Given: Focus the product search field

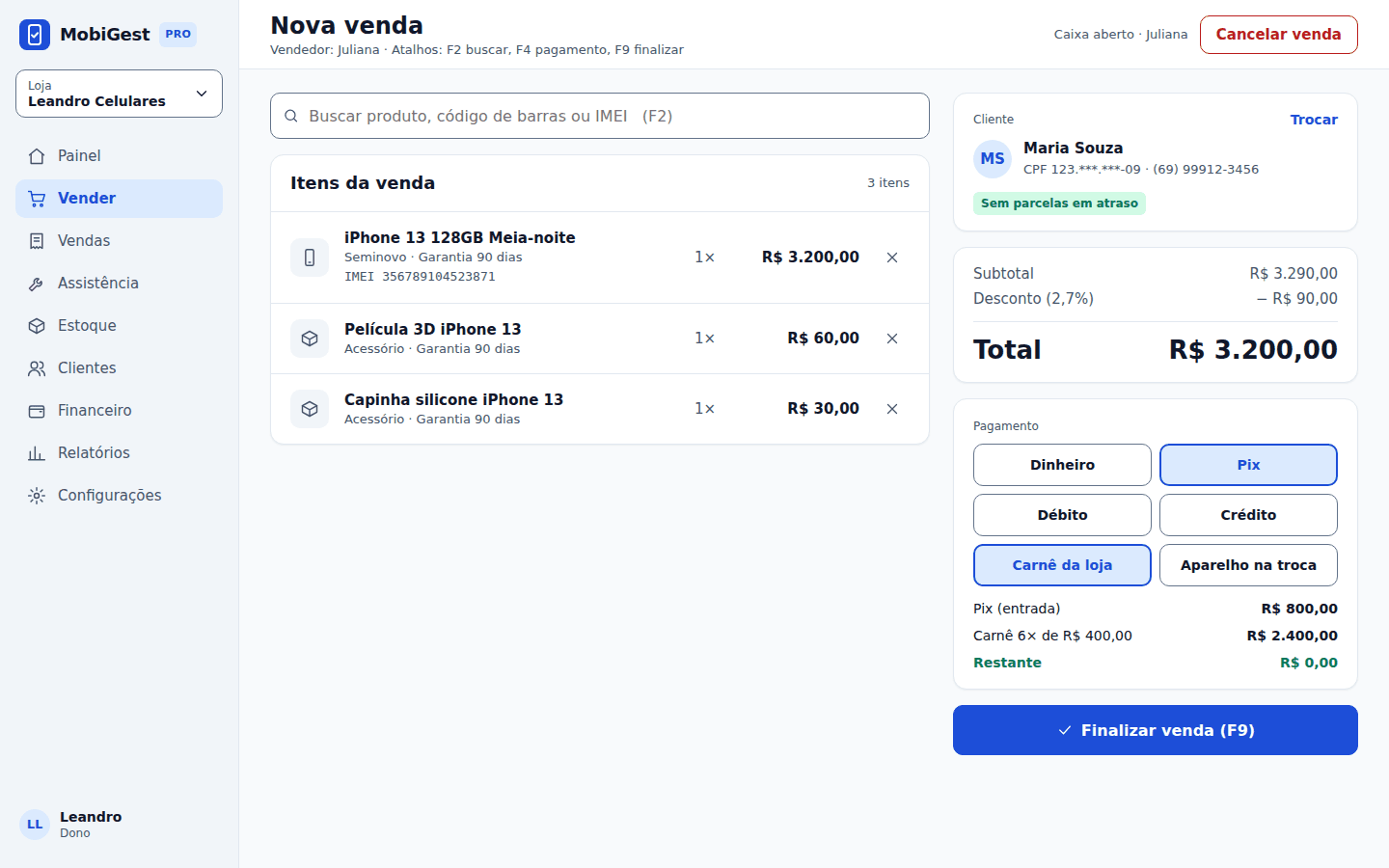Looking at the screenshot, I should (600, 116).
